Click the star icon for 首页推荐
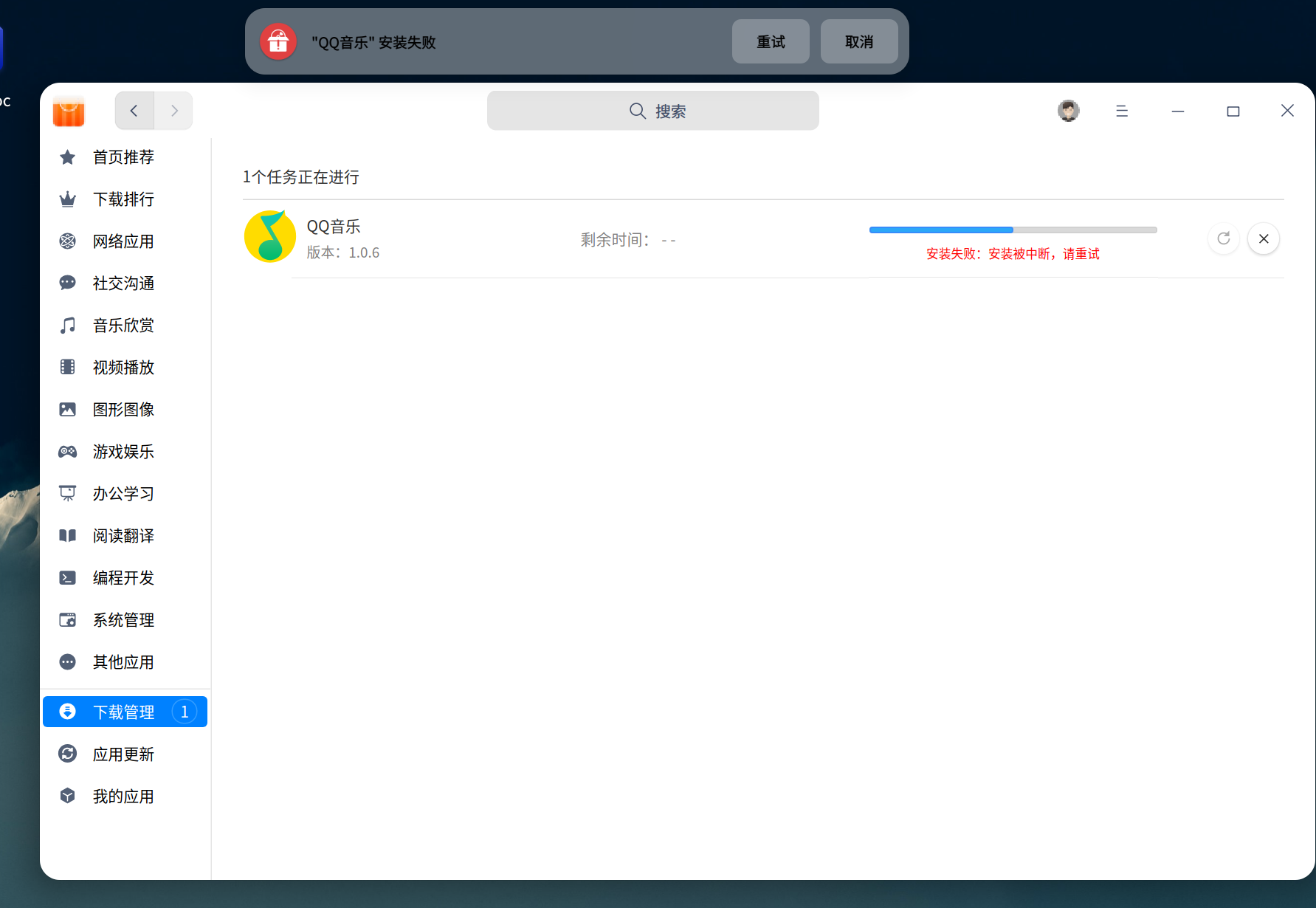The height and width of the screenshot is (908, 1316). [x=67, y=157]
